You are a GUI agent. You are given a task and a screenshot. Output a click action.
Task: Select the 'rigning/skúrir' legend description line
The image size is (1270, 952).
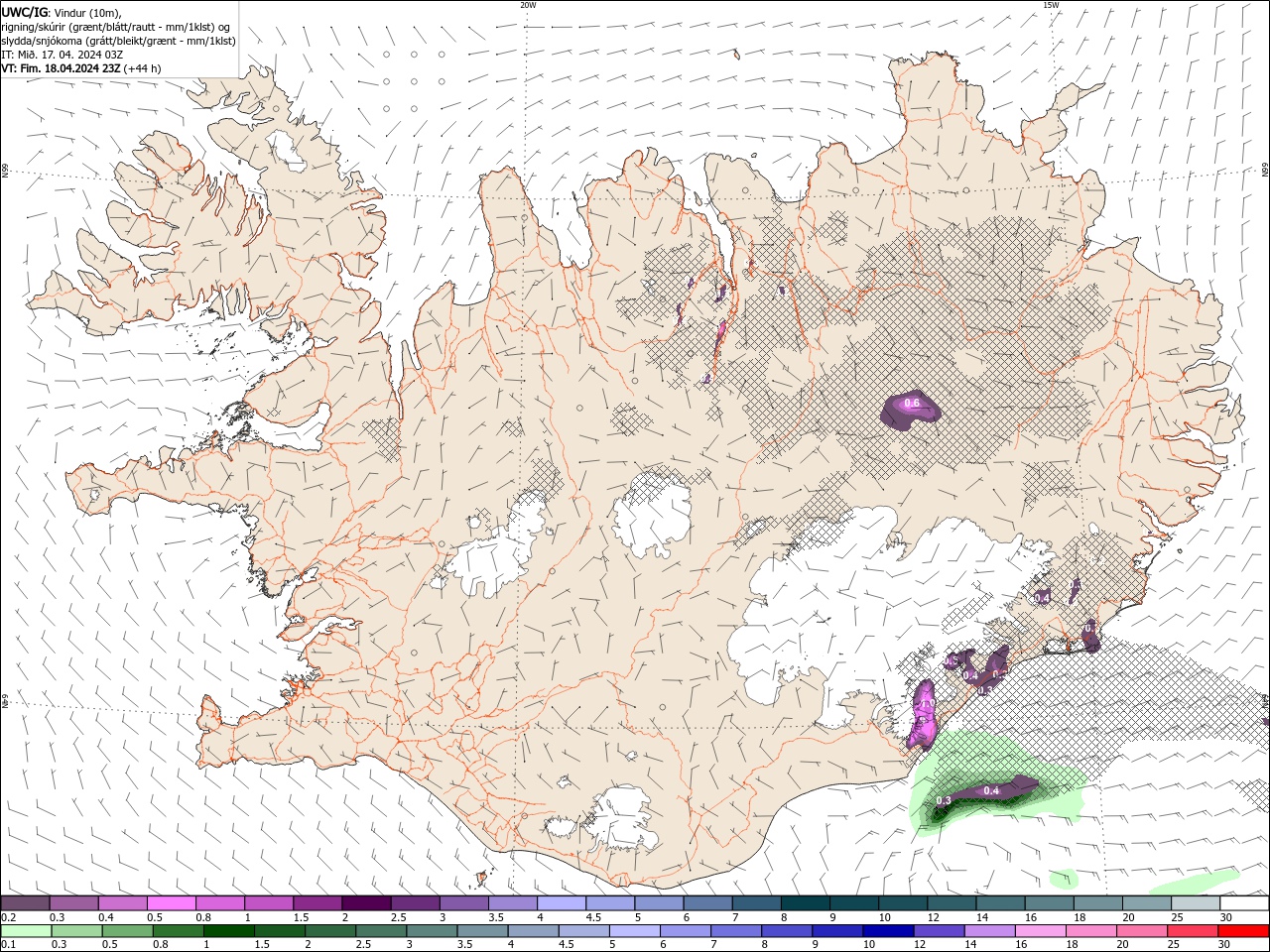116,27
